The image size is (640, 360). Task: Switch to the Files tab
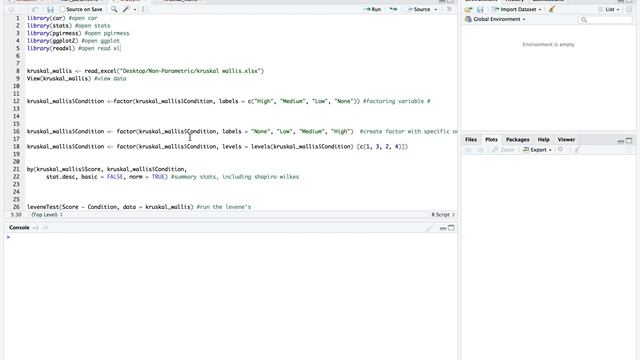pos(471,140)
